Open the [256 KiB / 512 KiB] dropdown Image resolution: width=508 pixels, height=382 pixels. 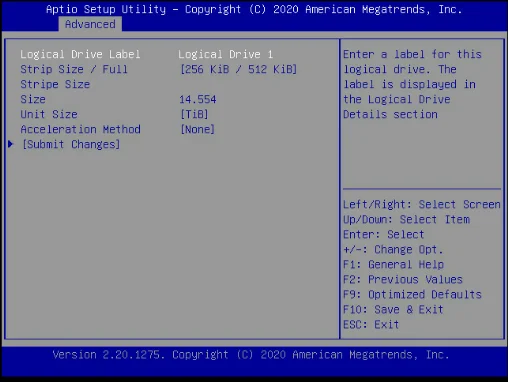coord(238,69)
